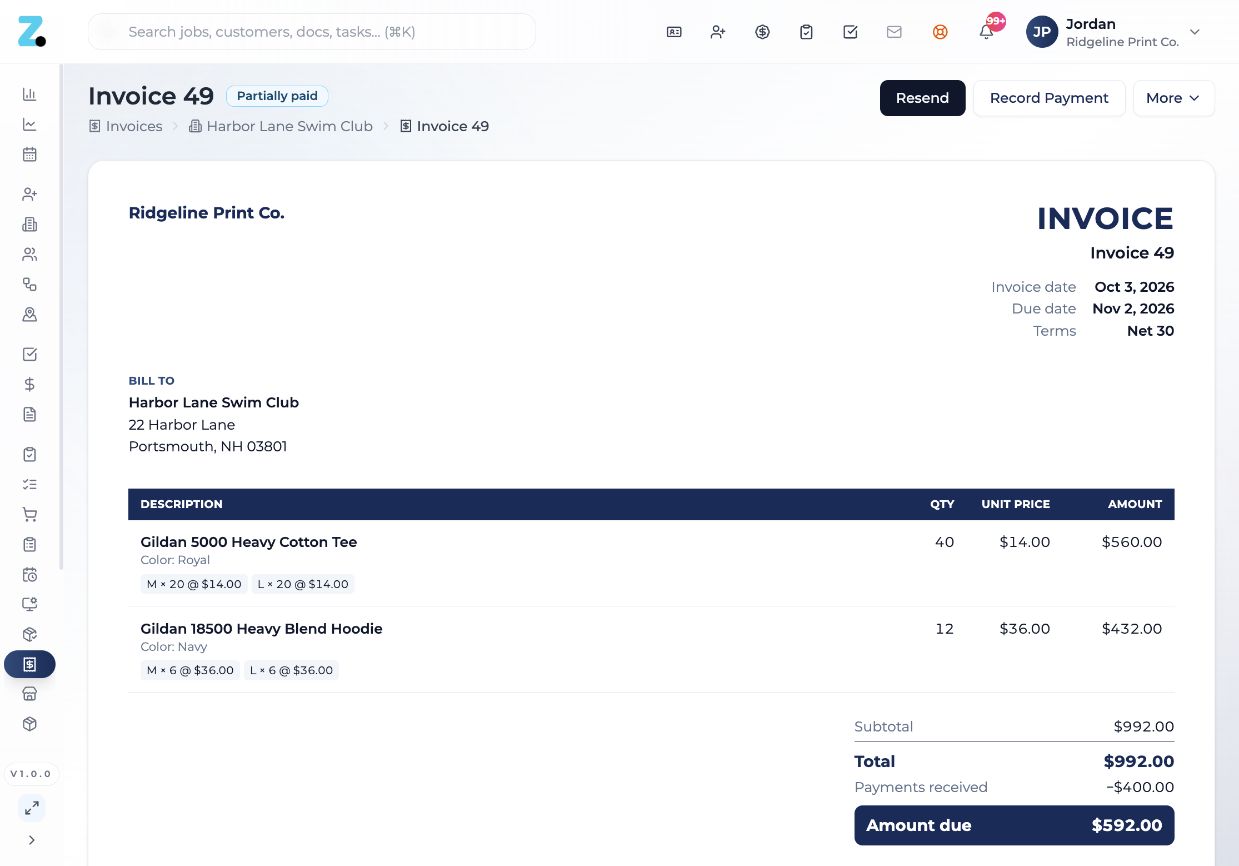
Task: Click the V1.0.0 version badge
Action: click(32, 774)
